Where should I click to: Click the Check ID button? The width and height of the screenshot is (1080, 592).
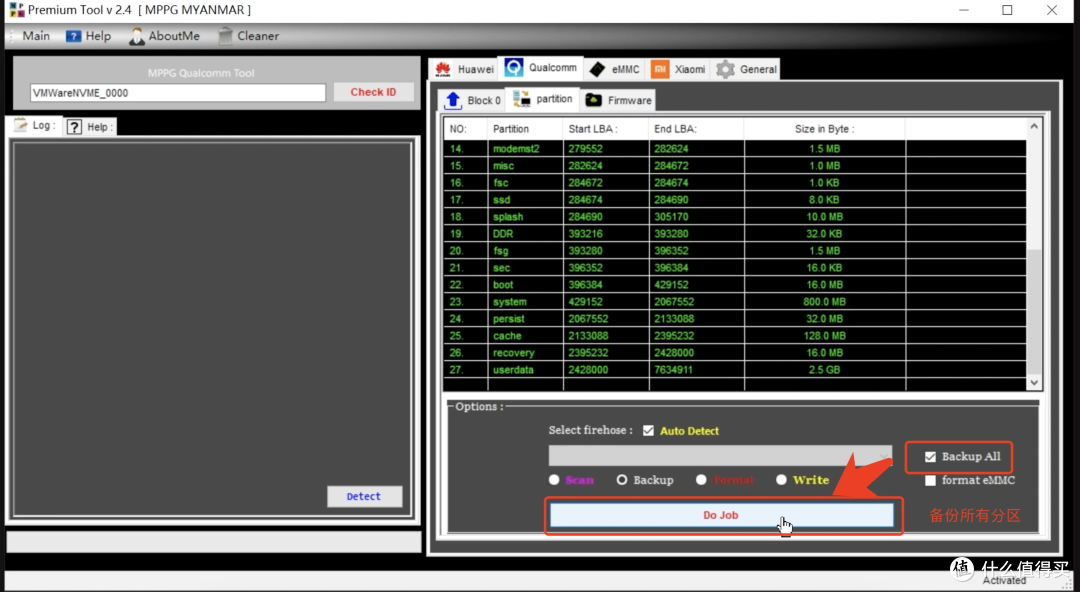tap(373, 92)
